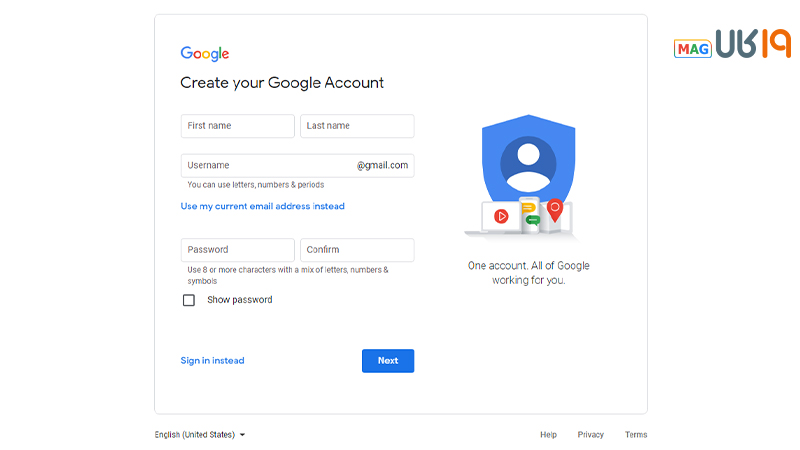Focus the Last name field
The image size is (800, 450).
tap(357, 126)
